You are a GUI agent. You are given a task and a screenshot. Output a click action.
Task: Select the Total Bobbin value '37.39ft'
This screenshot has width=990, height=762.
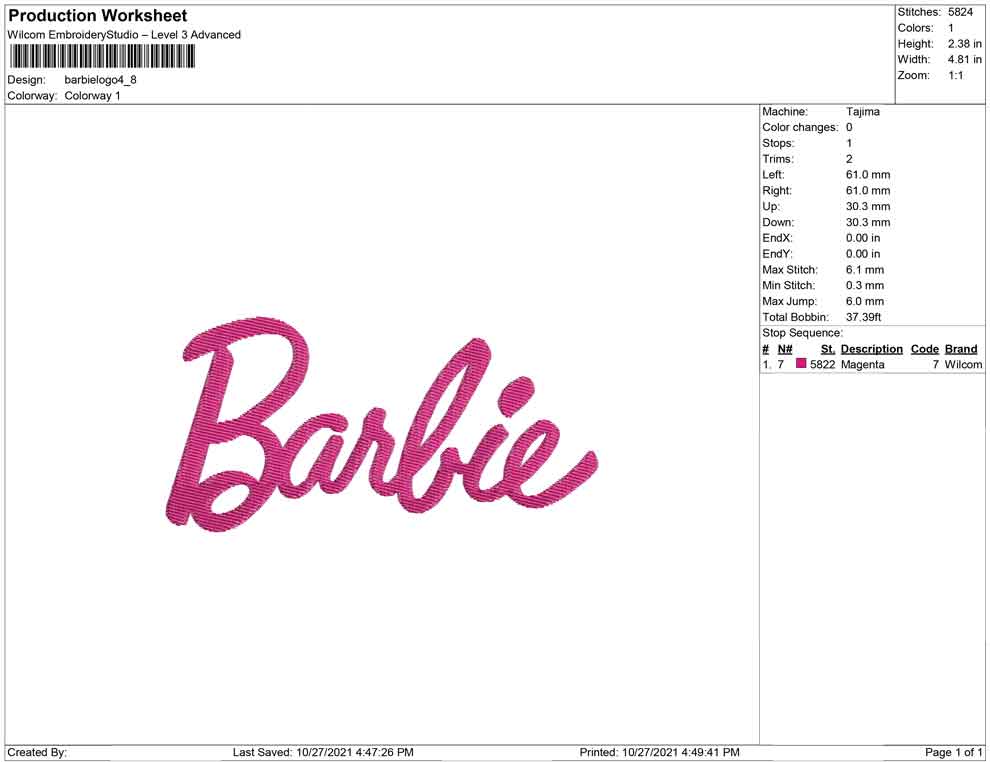tap(864, 317)
